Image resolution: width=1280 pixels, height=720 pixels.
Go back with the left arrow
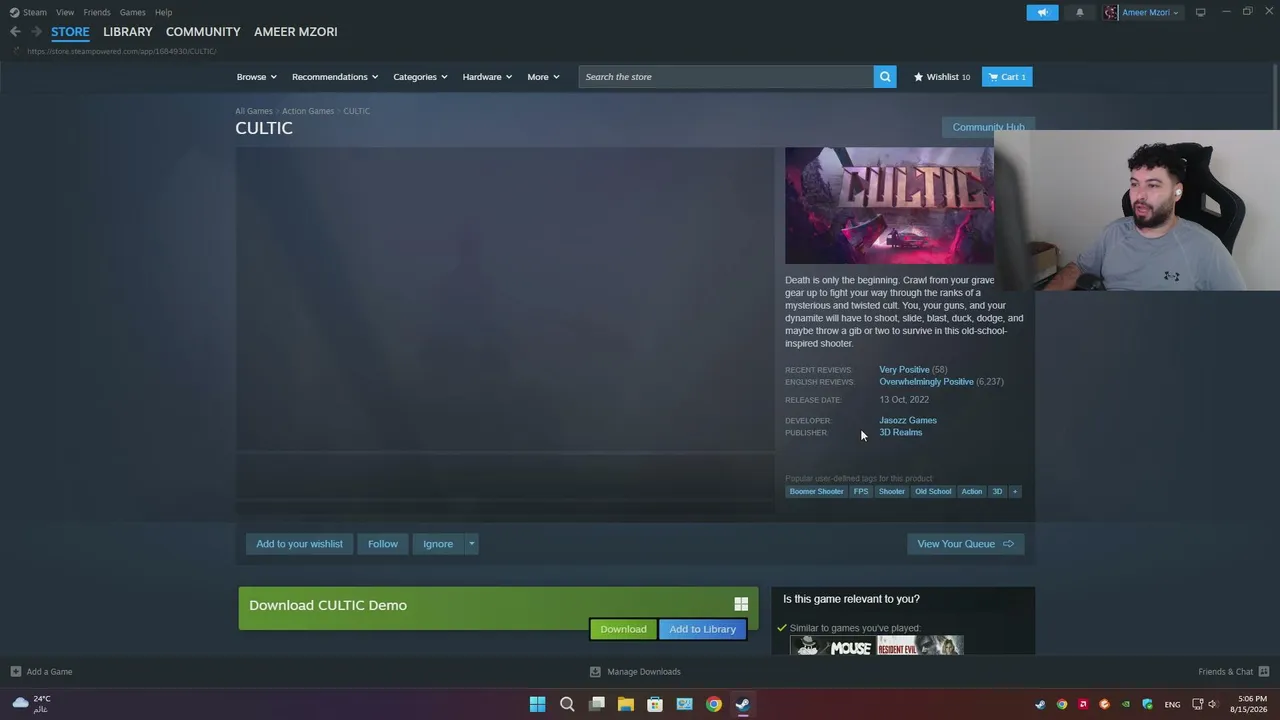15,32
